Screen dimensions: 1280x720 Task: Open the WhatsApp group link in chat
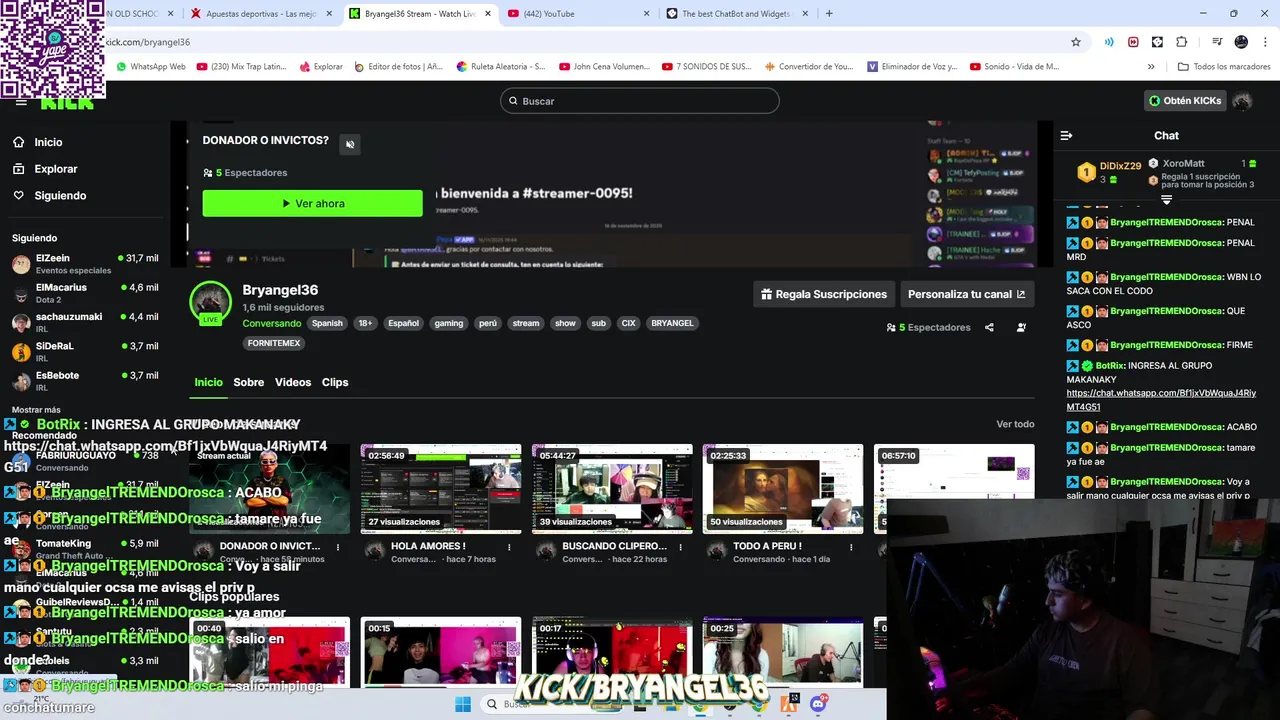pyautogui.click(x=1161, y=400)
